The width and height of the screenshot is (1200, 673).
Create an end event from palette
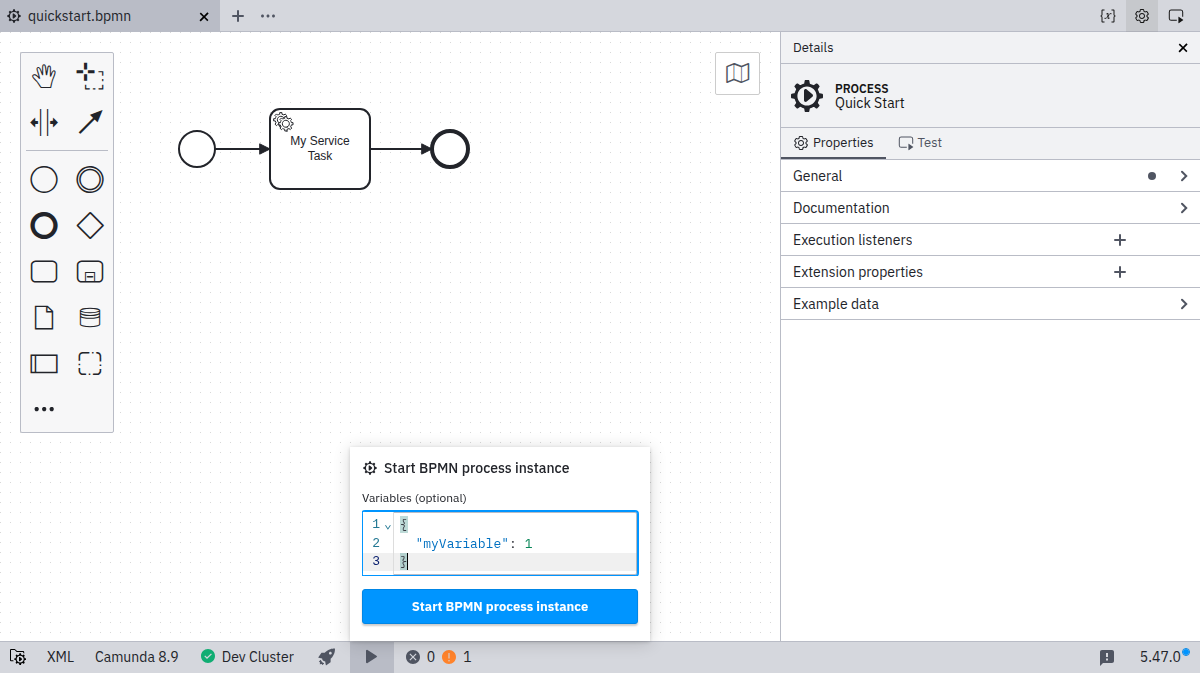point(44,226)
